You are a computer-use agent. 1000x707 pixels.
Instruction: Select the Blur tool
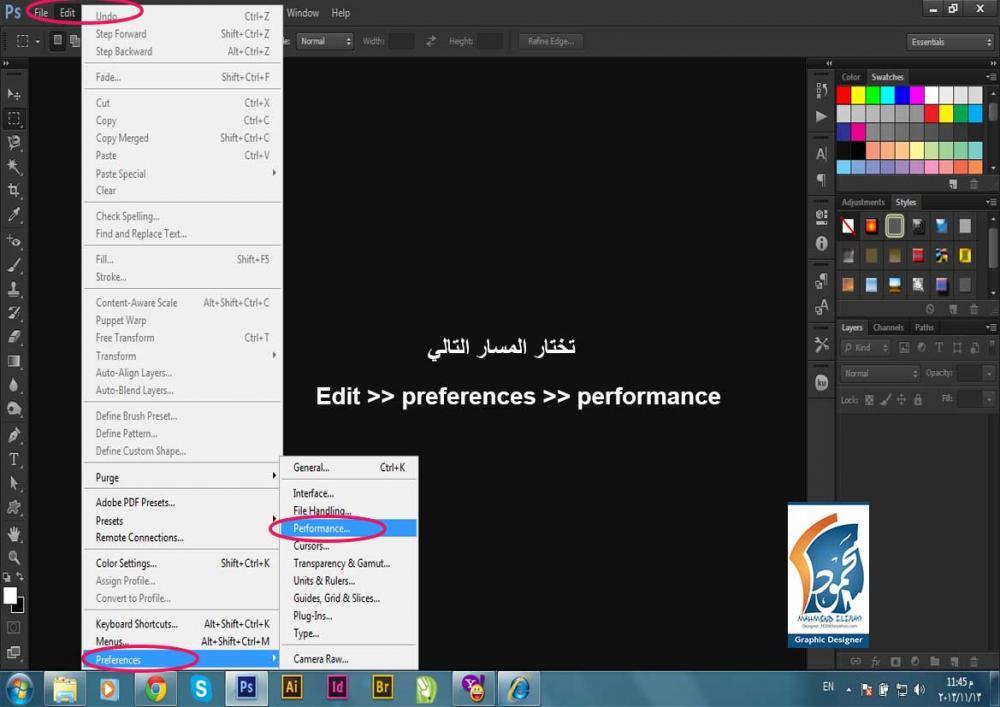coord(13,385)
